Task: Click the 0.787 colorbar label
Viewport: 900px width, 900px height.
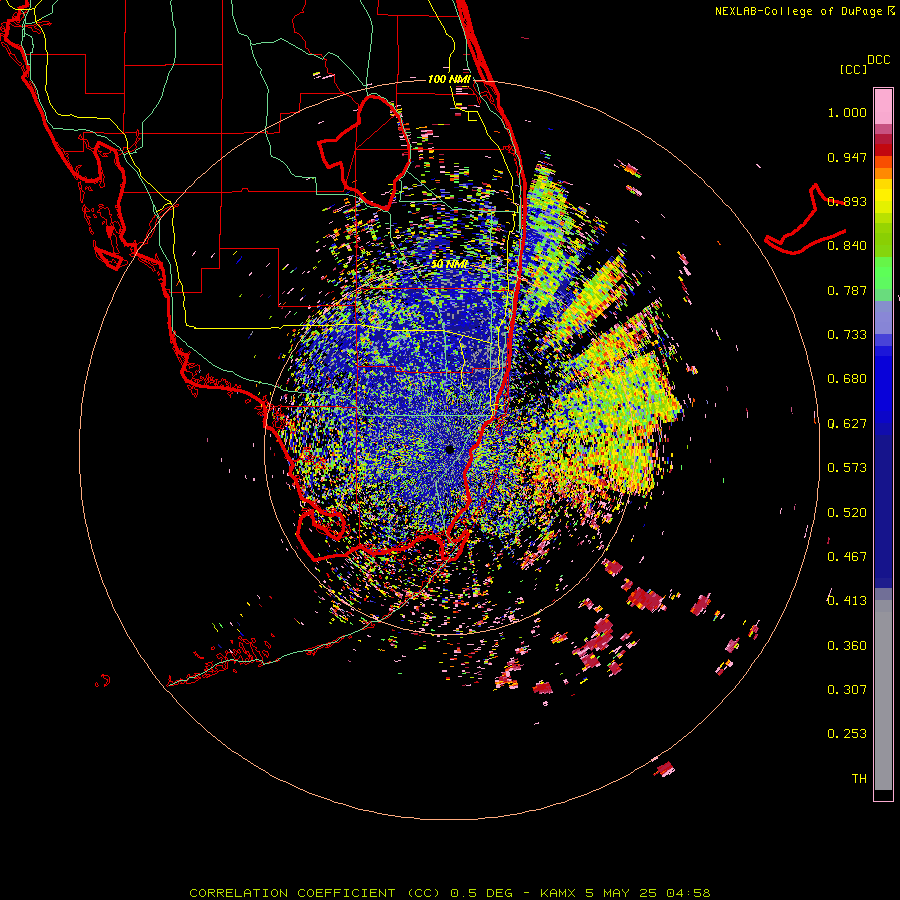Action: point(847,290)
